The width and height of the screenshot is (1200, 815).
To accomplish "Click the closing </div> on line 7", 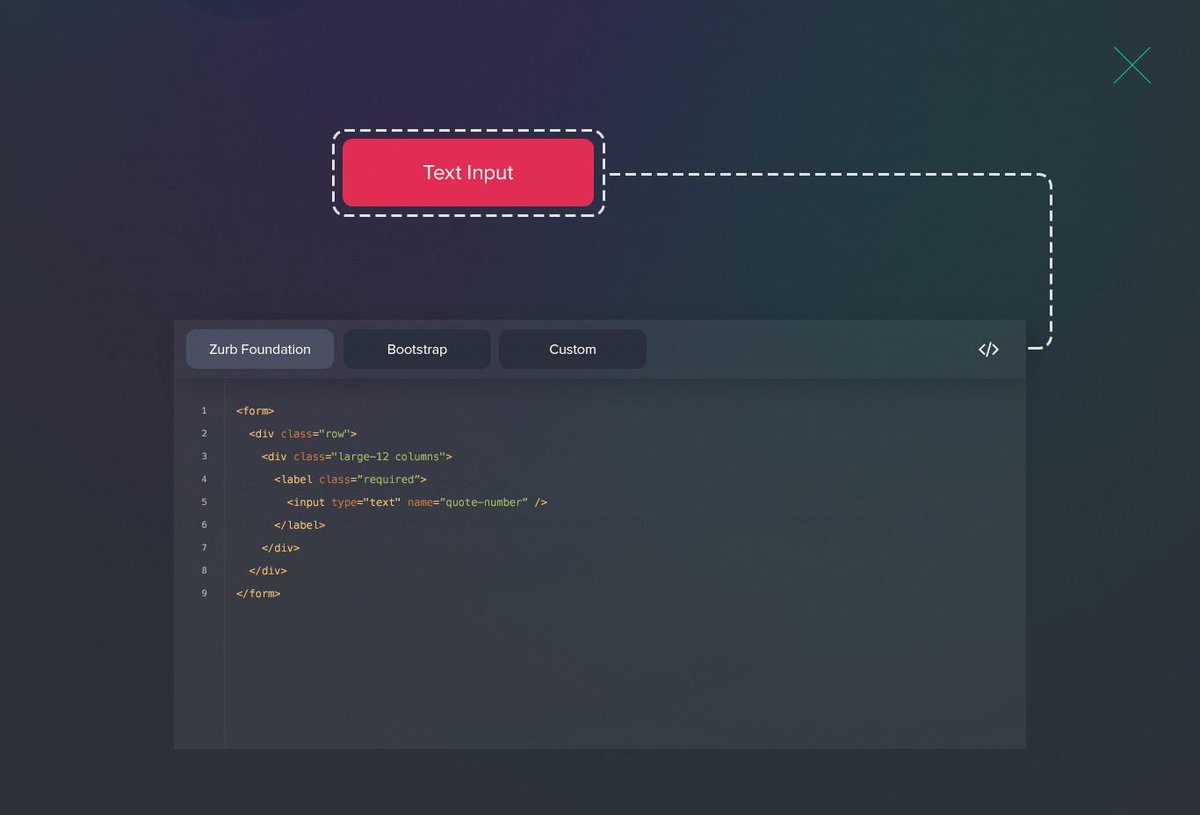I will tap(281, 548).
